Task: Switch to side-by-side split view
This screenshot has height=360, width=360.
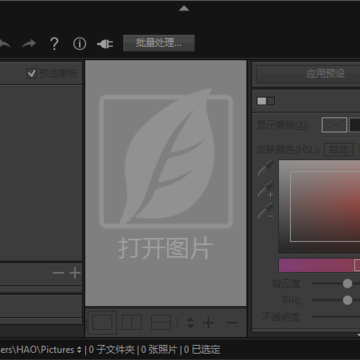Action: (x=132, y=323)
